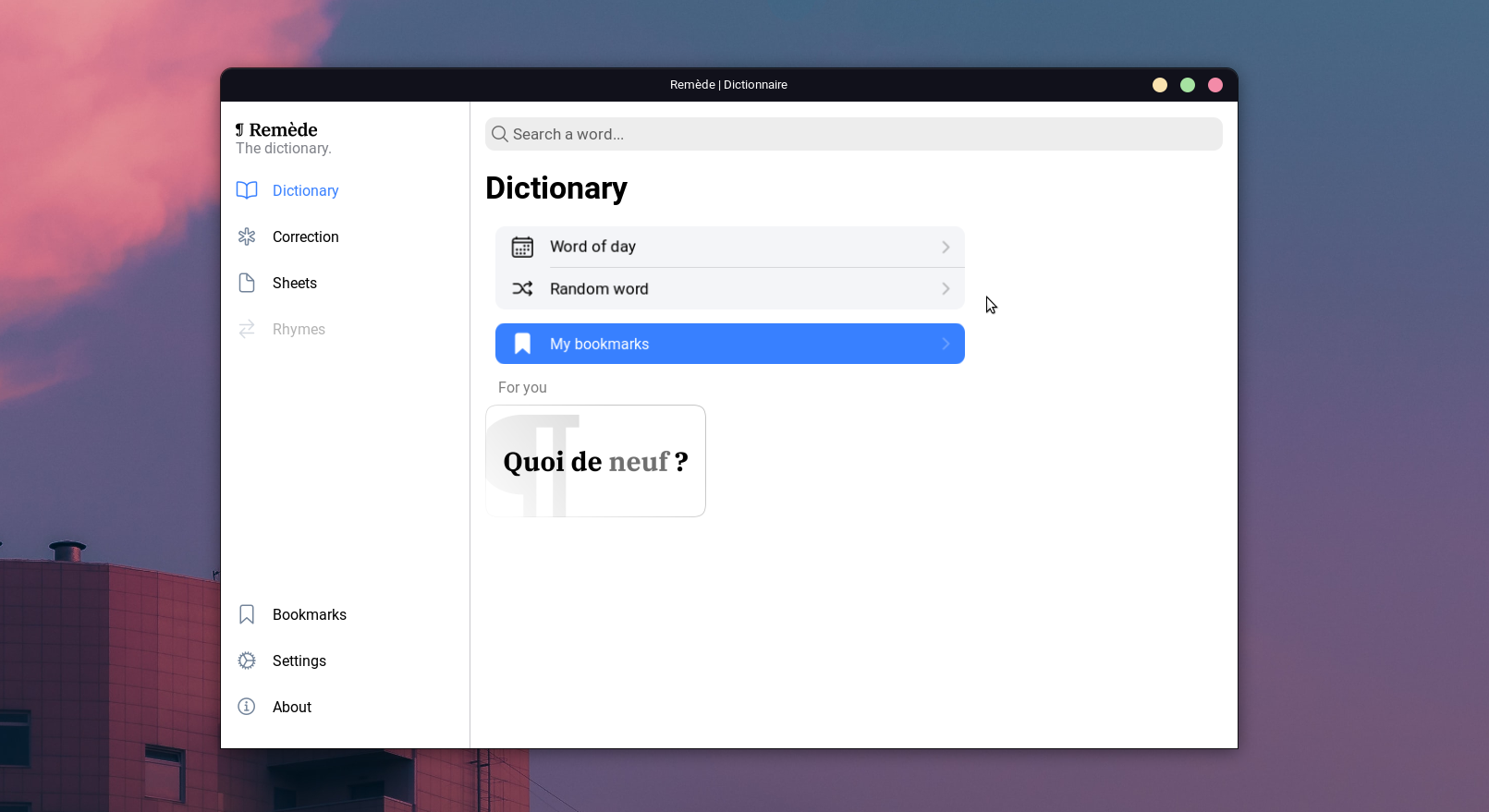Switch to the Correction section

coord(306,236)
